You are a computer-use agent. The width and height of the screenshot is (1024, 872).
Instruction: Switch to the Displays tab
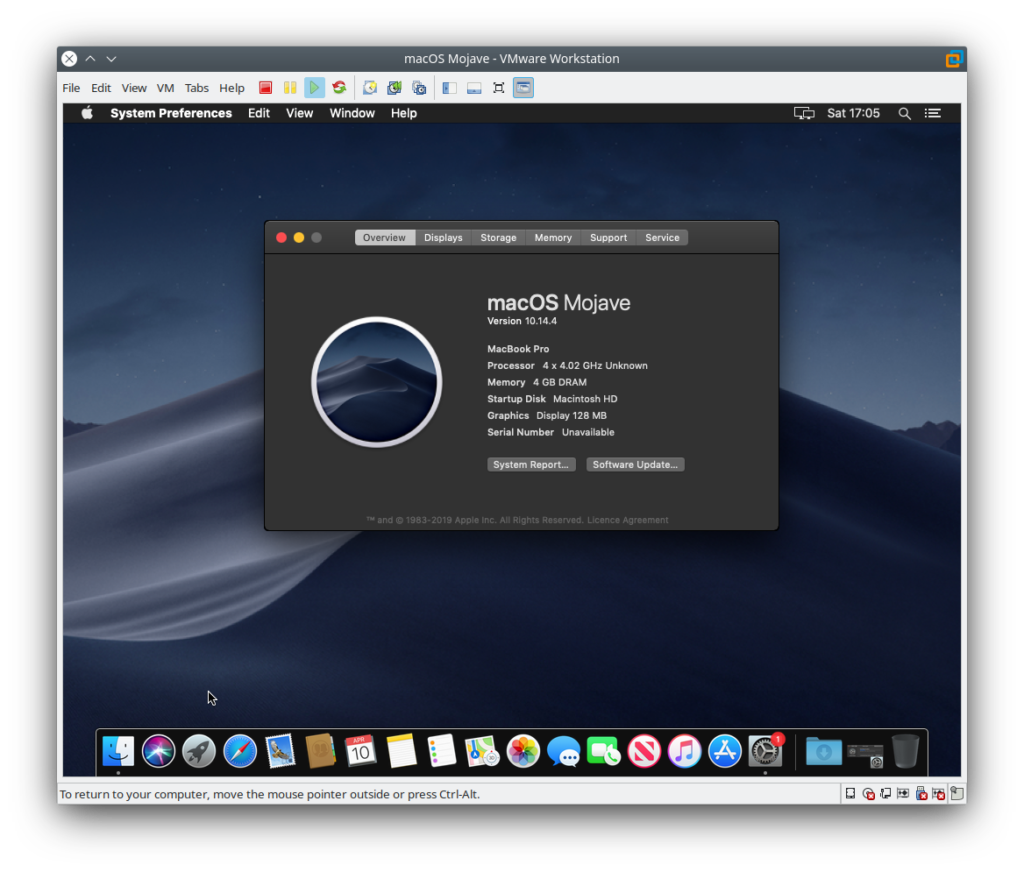pos(443,238)
